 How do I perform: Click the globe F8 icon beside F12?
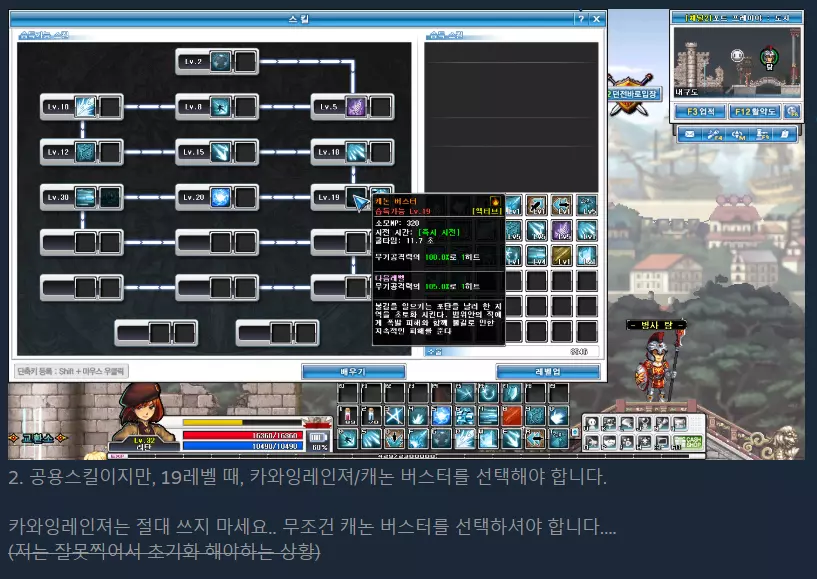pyautogui.click(x=793, y=112)
